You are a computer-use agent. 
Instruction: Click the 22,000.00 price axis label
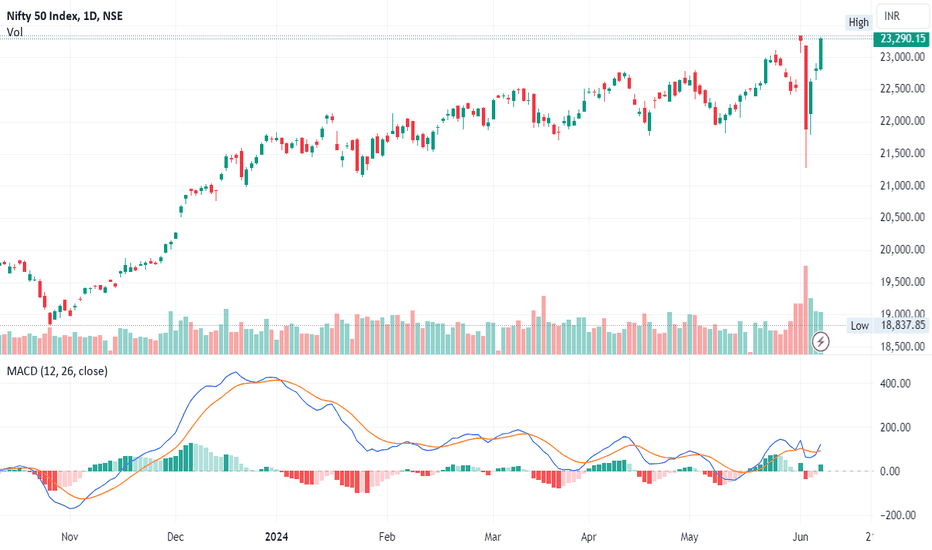click(x=902, y=121)
